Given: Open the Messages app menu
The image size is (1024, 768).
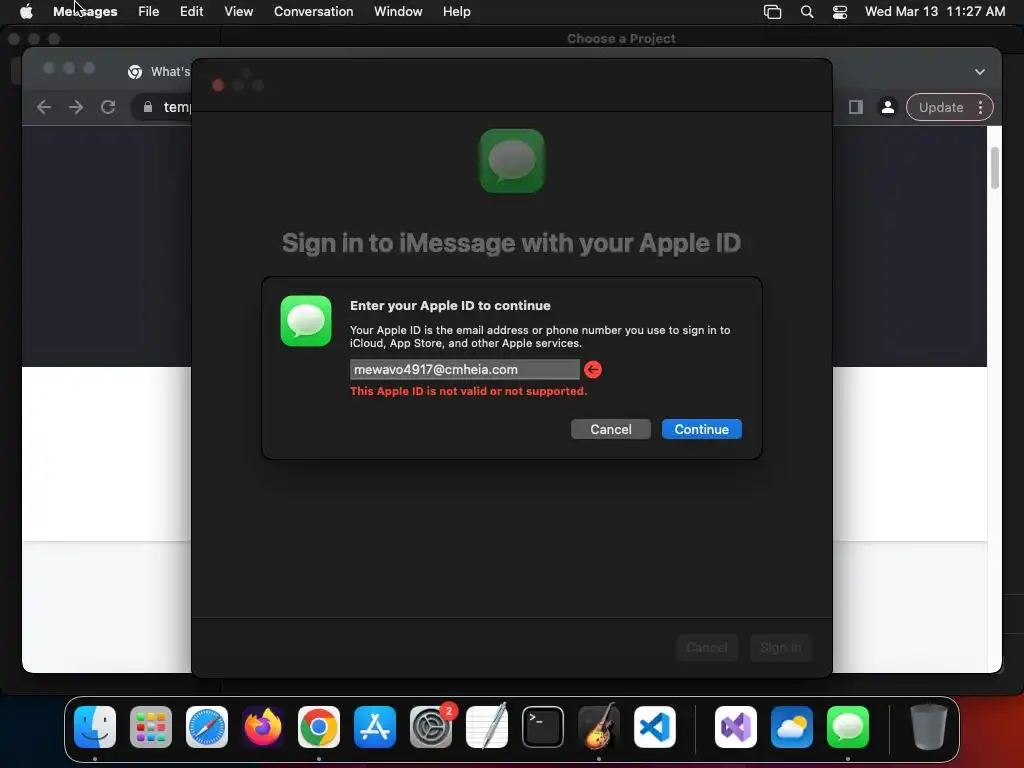Looking at the screenshot, I should point(85,11).
